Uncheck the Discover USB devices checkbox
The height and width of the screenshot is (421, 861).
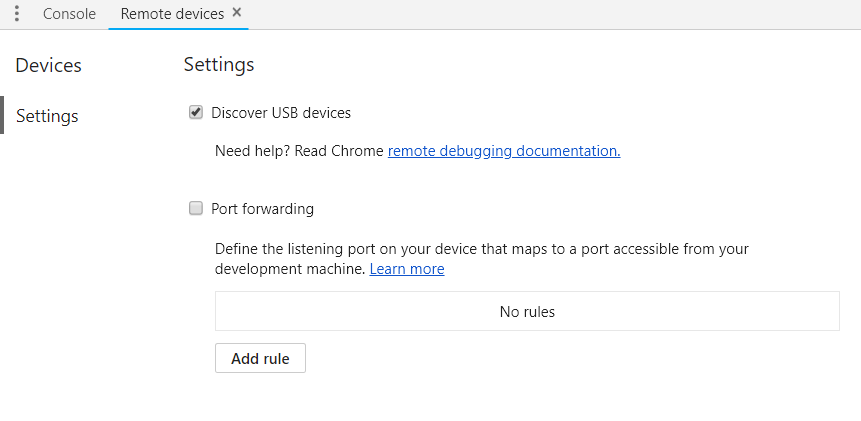[x=196, y=113]
